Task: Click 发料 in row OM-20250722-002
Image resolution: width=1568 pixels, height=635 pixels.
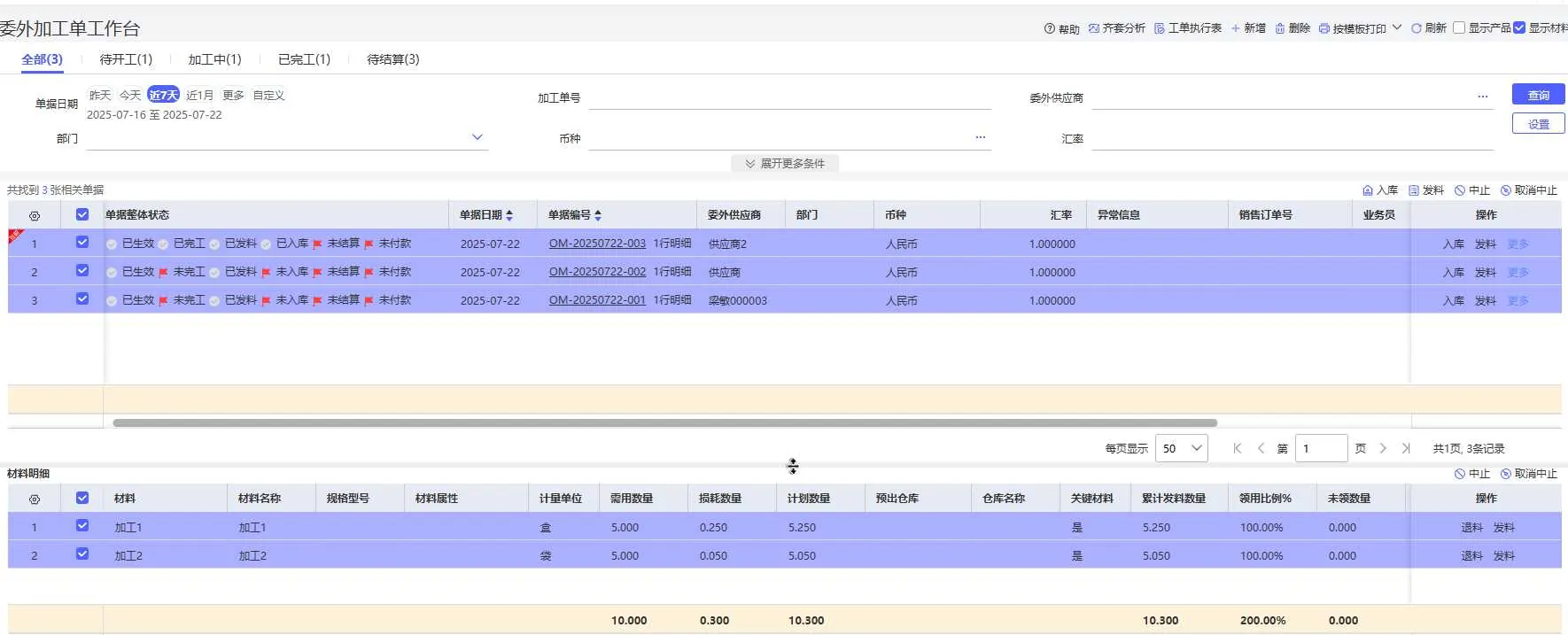Action: 1486,273
